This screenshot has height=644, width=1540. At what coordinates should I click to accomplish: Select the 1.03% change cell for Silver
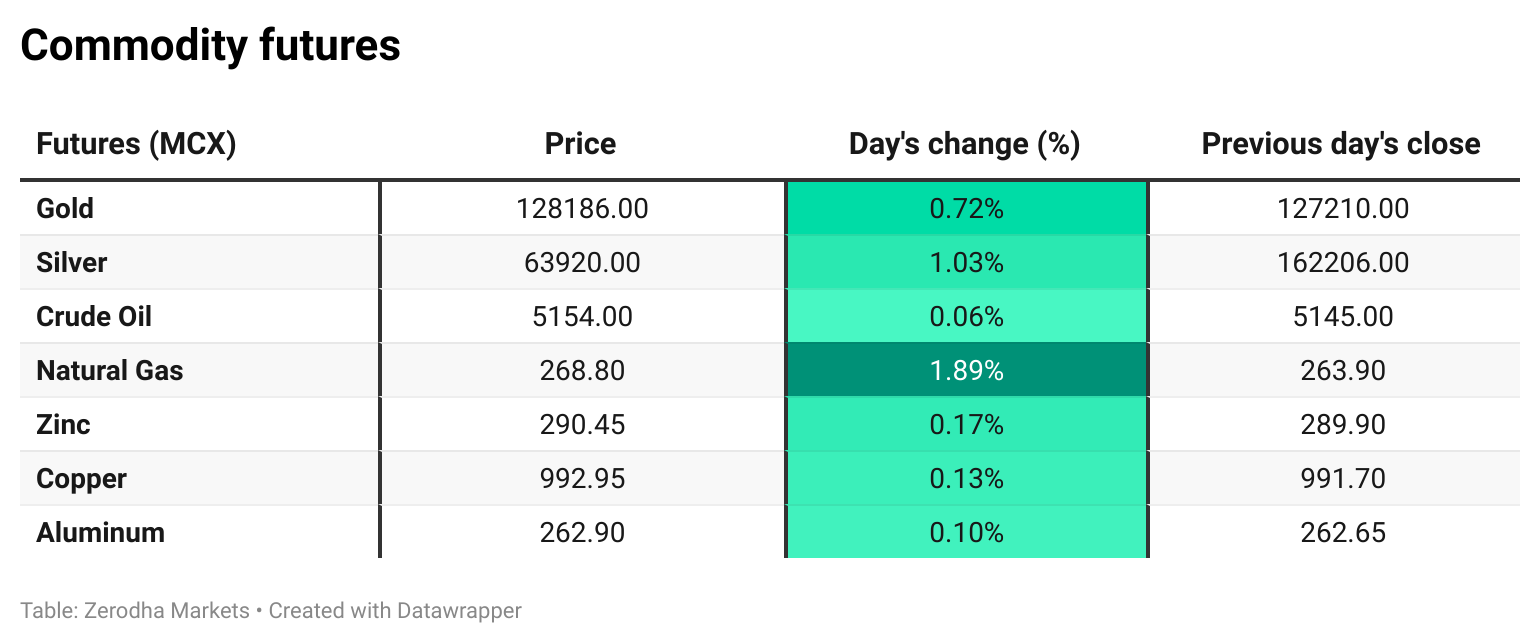pos(966,263)
